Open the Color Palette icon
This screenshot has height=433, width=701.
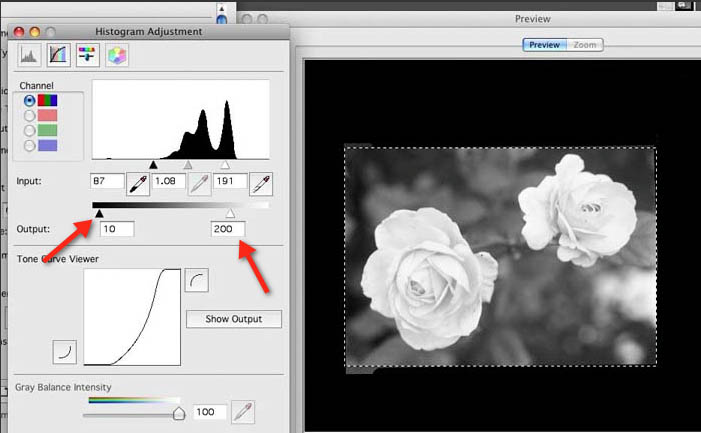pos(117,55)
